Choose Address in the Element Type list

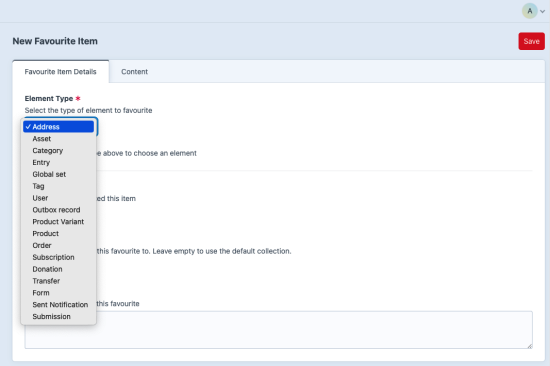coord(59,127)
